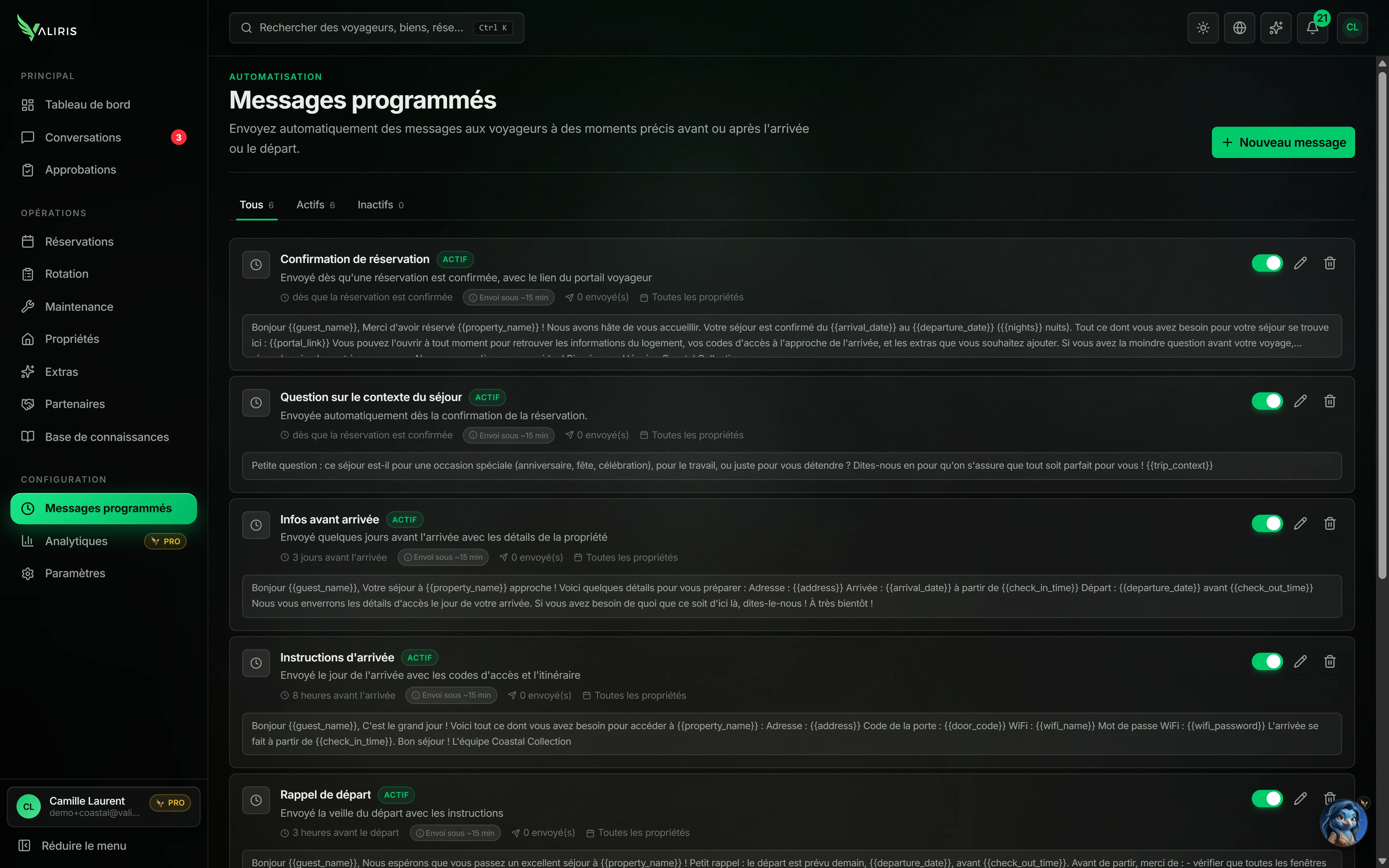Turn off the Infos avant arrivée toggle
Screen dimensions: 1389x868
click(1267, 524)
